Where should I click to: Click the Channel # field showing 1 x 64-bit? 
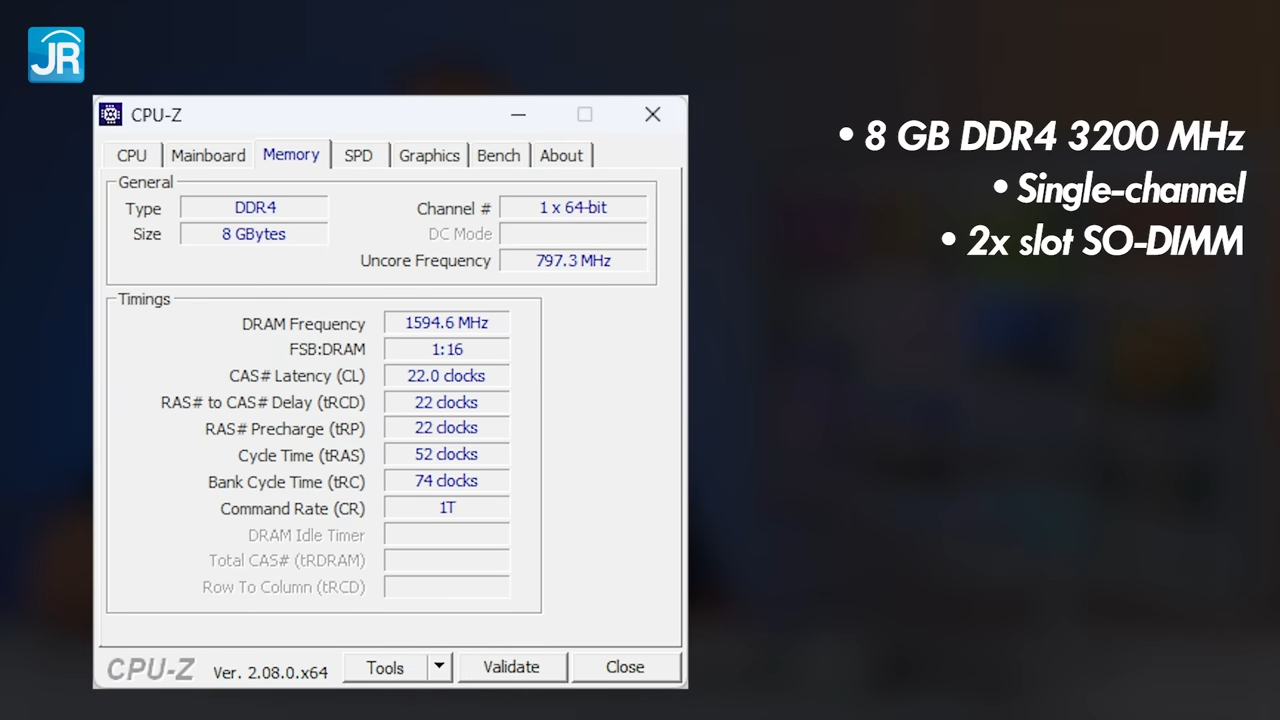573,208
